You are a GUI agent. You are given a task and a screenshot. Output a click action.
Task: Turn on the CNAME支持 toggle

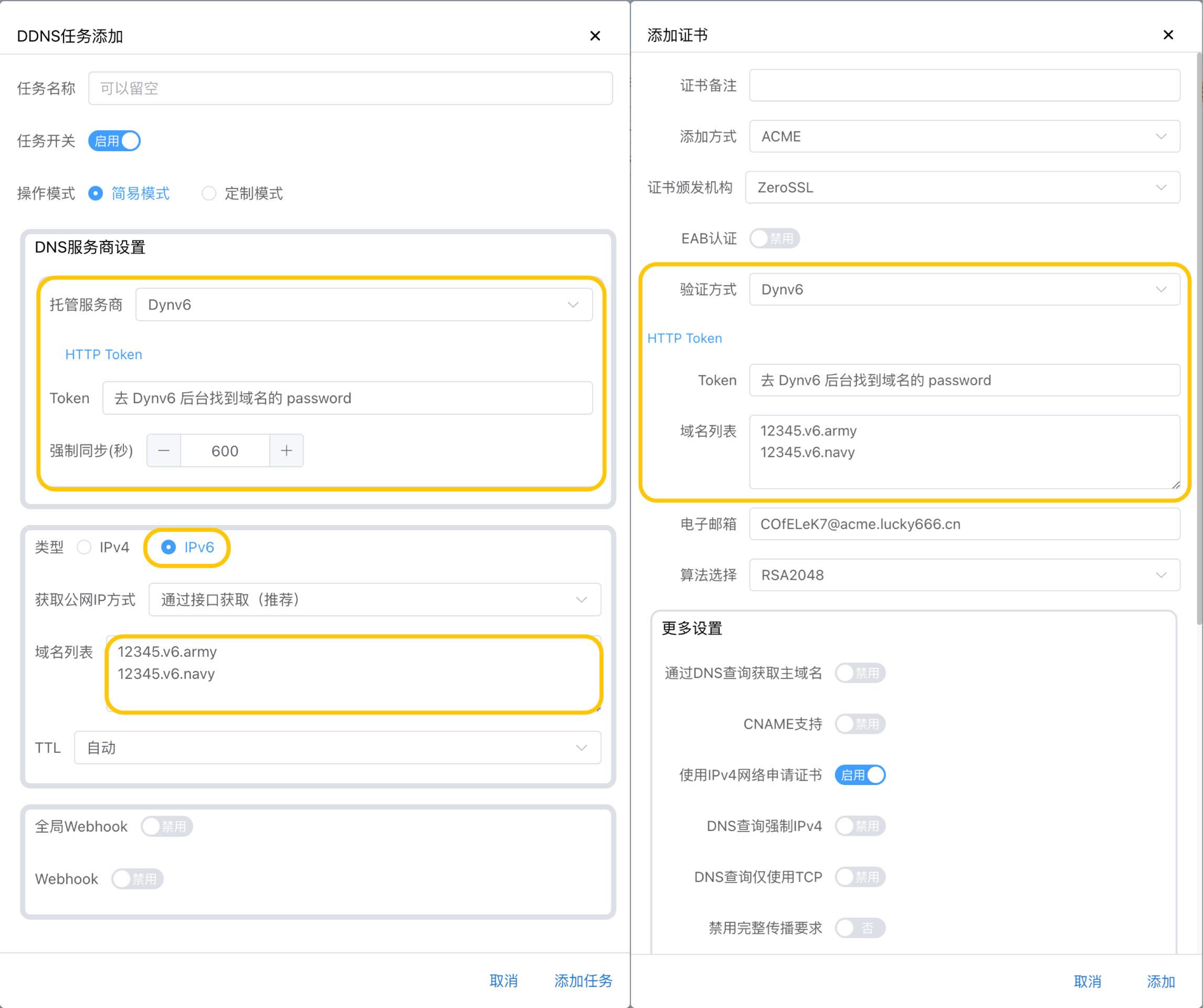click(x=859, y=724)
